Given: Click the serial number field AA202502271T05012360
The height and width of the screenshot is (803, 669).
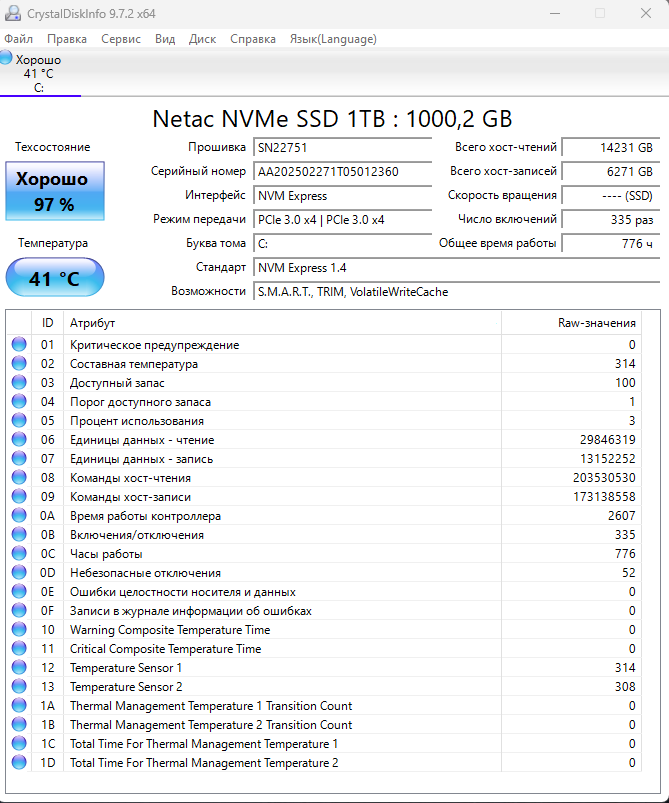Looking at the screenshot, I should point(343,172).
